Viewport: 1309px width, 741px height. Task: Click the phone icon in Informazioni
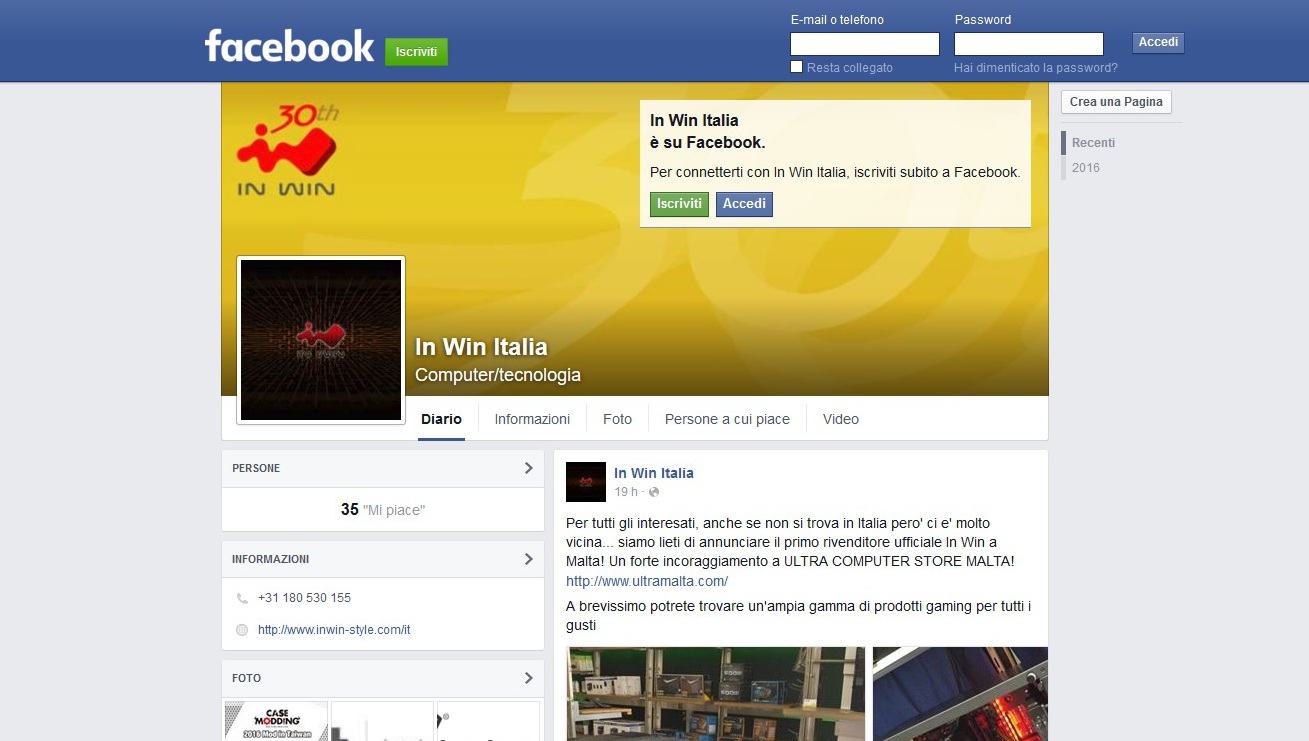click(x=242, y=599)
